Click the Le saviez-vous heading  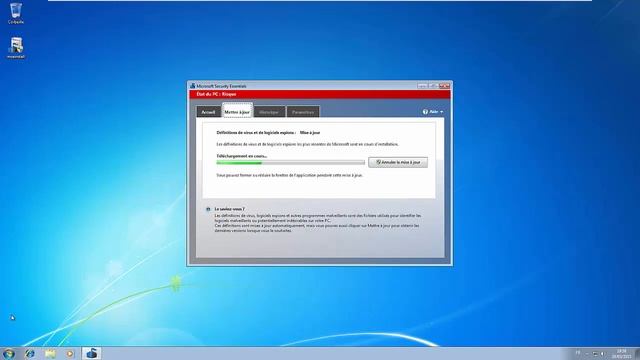click(230, 209)
